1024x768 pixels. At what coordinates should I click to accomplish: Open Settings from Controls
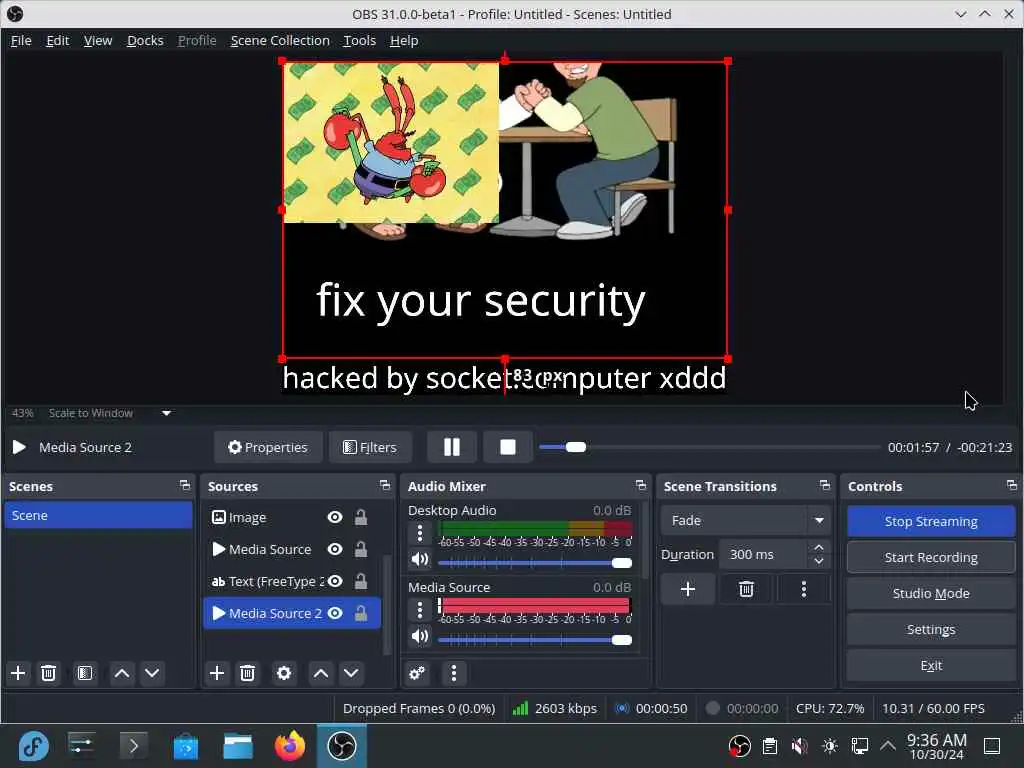tap(931, 629)
